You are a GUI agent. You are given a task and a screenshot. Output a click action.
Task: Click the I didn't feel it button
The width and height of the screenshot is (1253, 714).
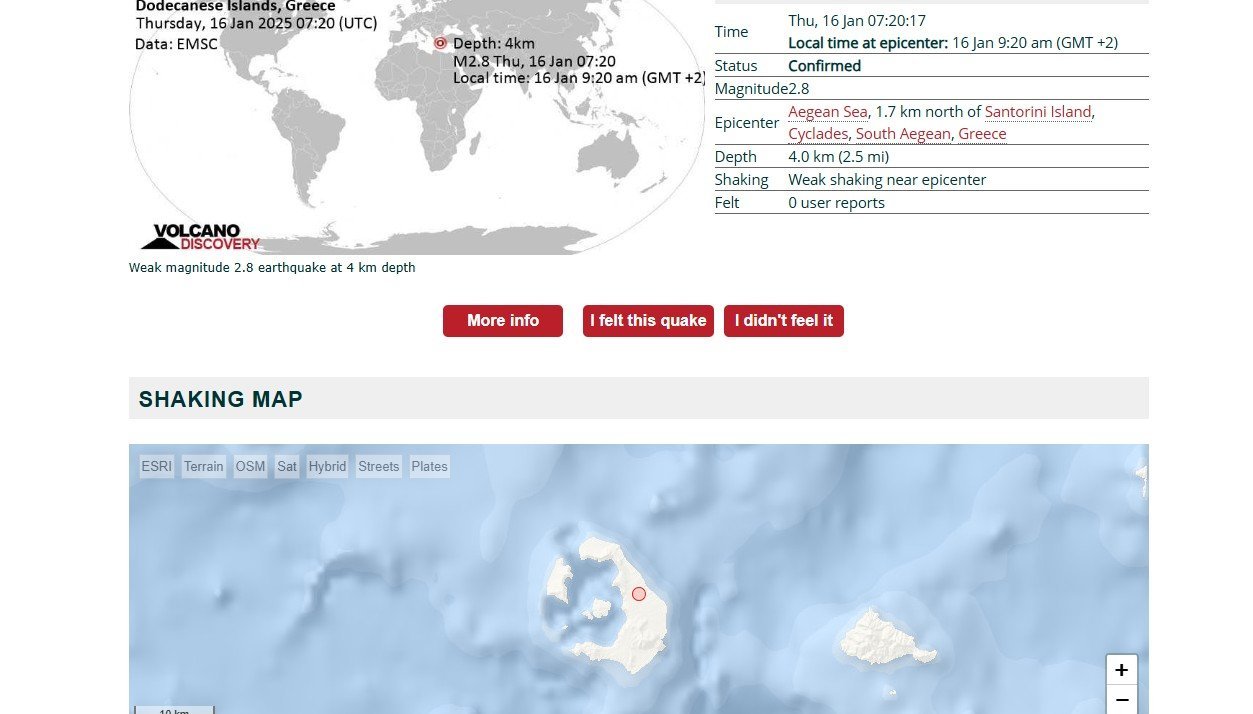[x=784, y=321]
